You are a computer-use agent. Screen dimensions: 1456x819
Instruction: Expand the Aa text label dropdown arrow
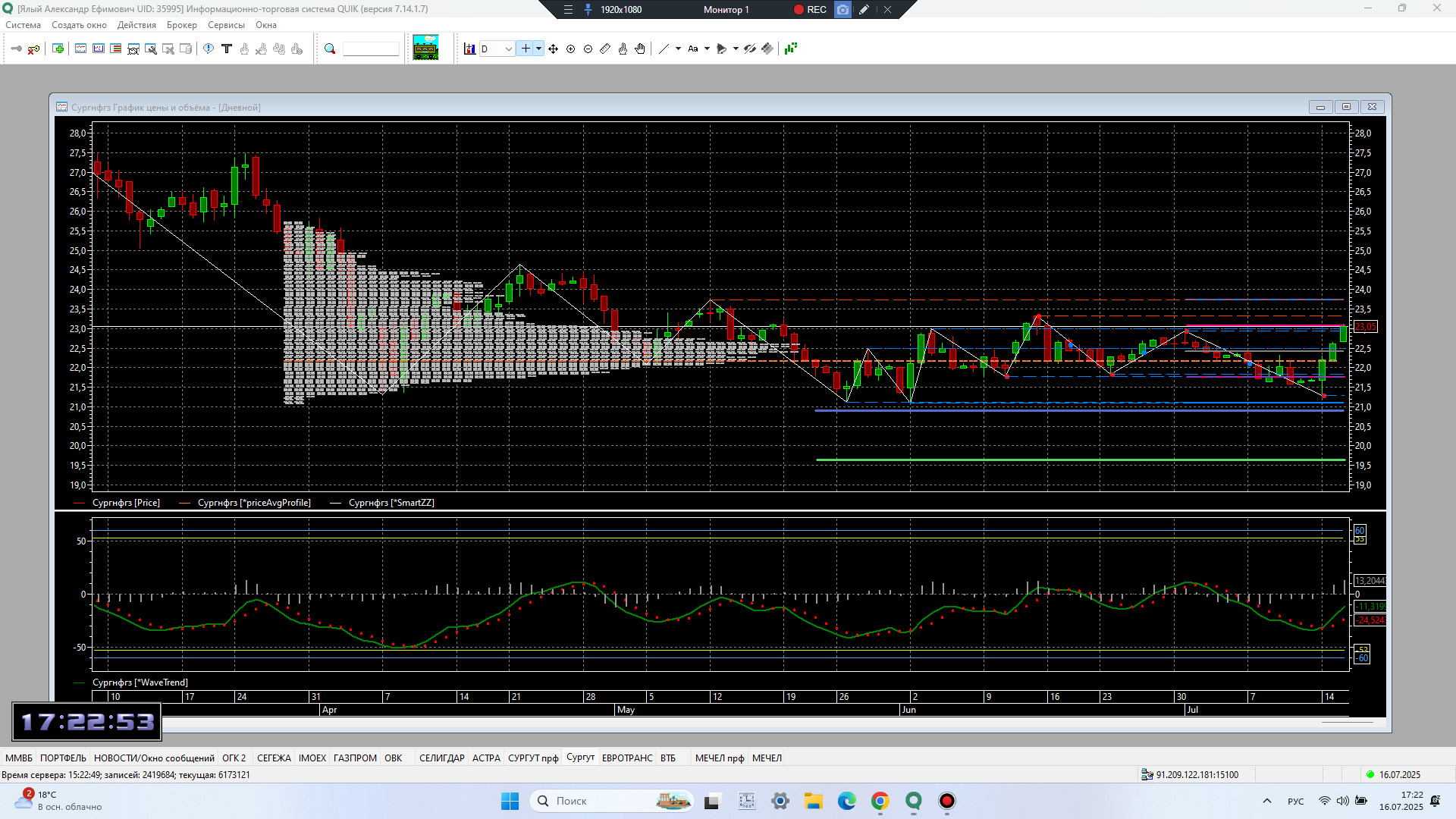tap(707, 49)
